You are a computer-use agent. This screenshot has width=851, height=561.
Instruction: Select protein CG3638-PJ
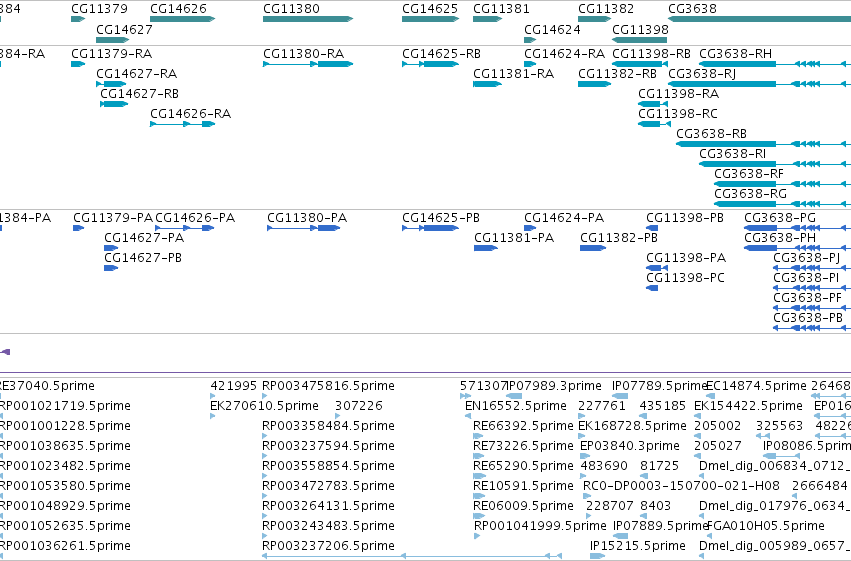(812, 268)
